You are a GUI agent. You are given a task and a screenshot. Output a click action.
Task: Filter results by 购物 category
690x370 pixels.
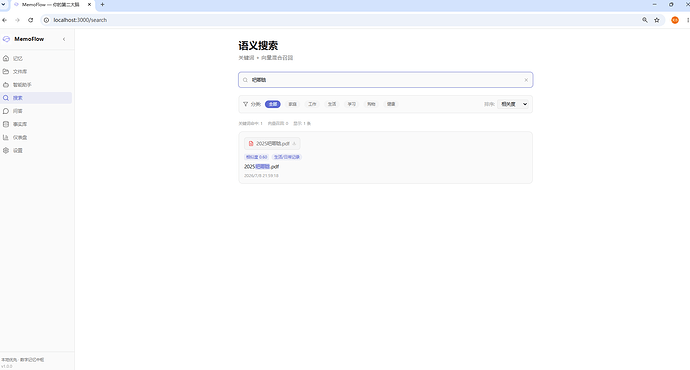click(371, 104)
